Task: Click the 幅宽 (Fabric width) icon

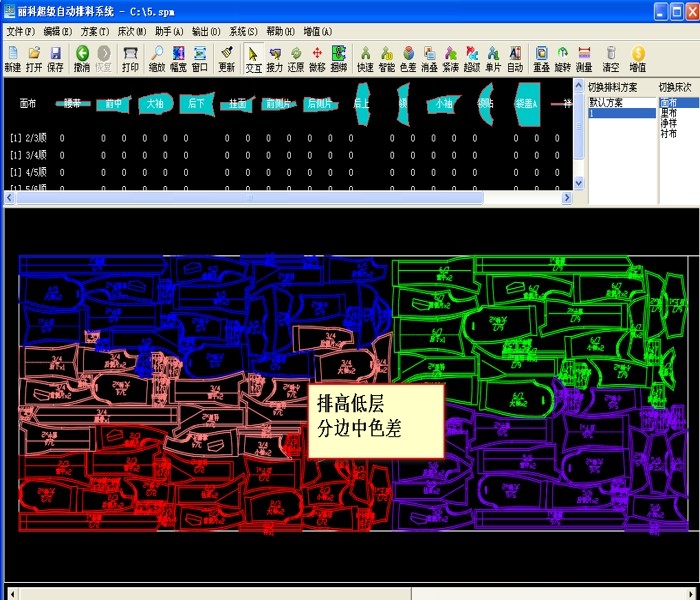Action: [178, 58]
